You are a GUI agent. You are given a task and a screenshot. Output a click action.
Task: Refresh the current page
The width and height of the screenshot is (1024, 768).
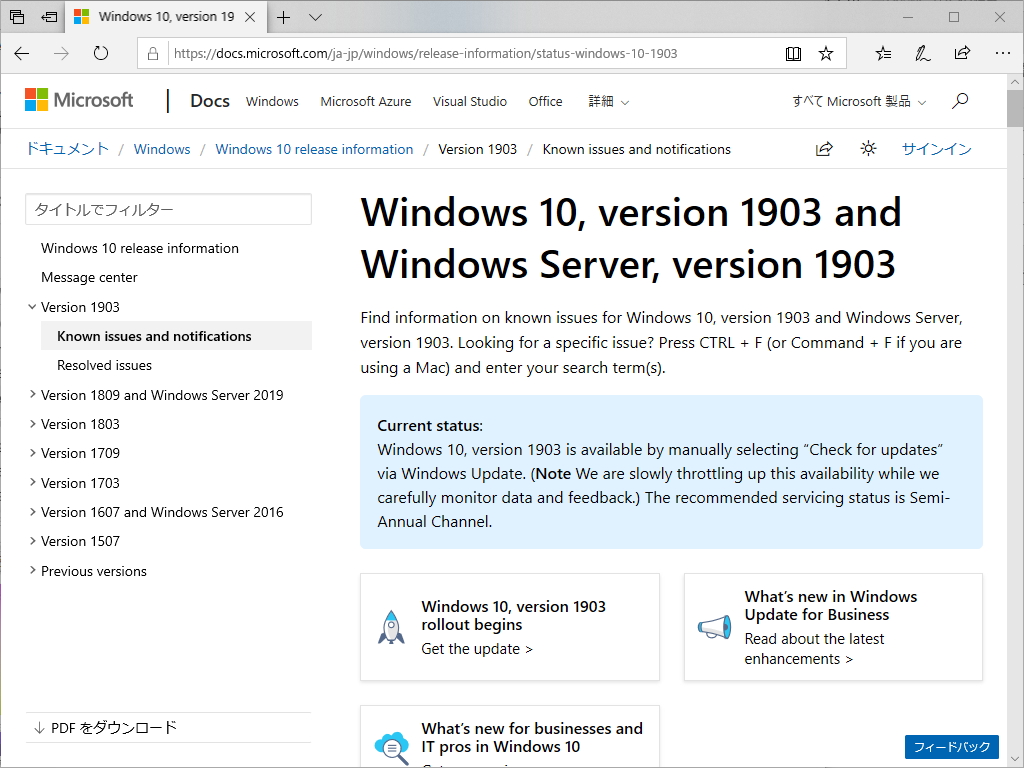pos(100,53)
